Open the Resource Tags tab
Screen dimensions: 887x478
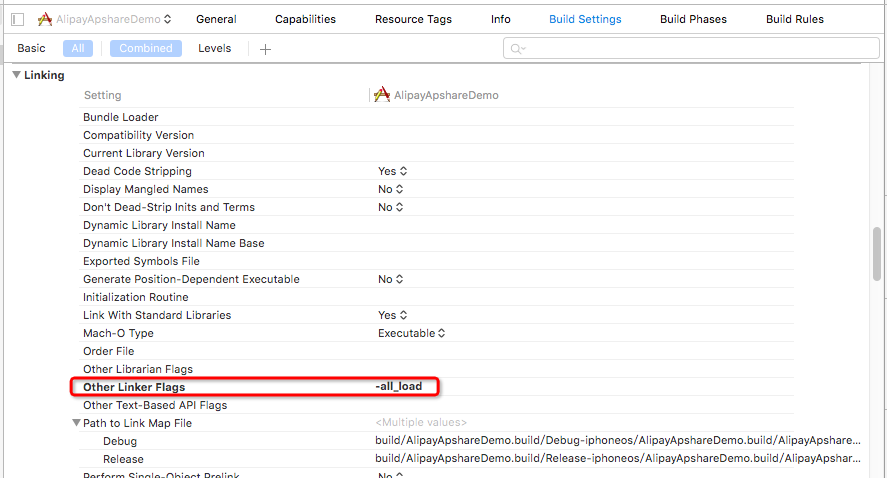[413, 19]
